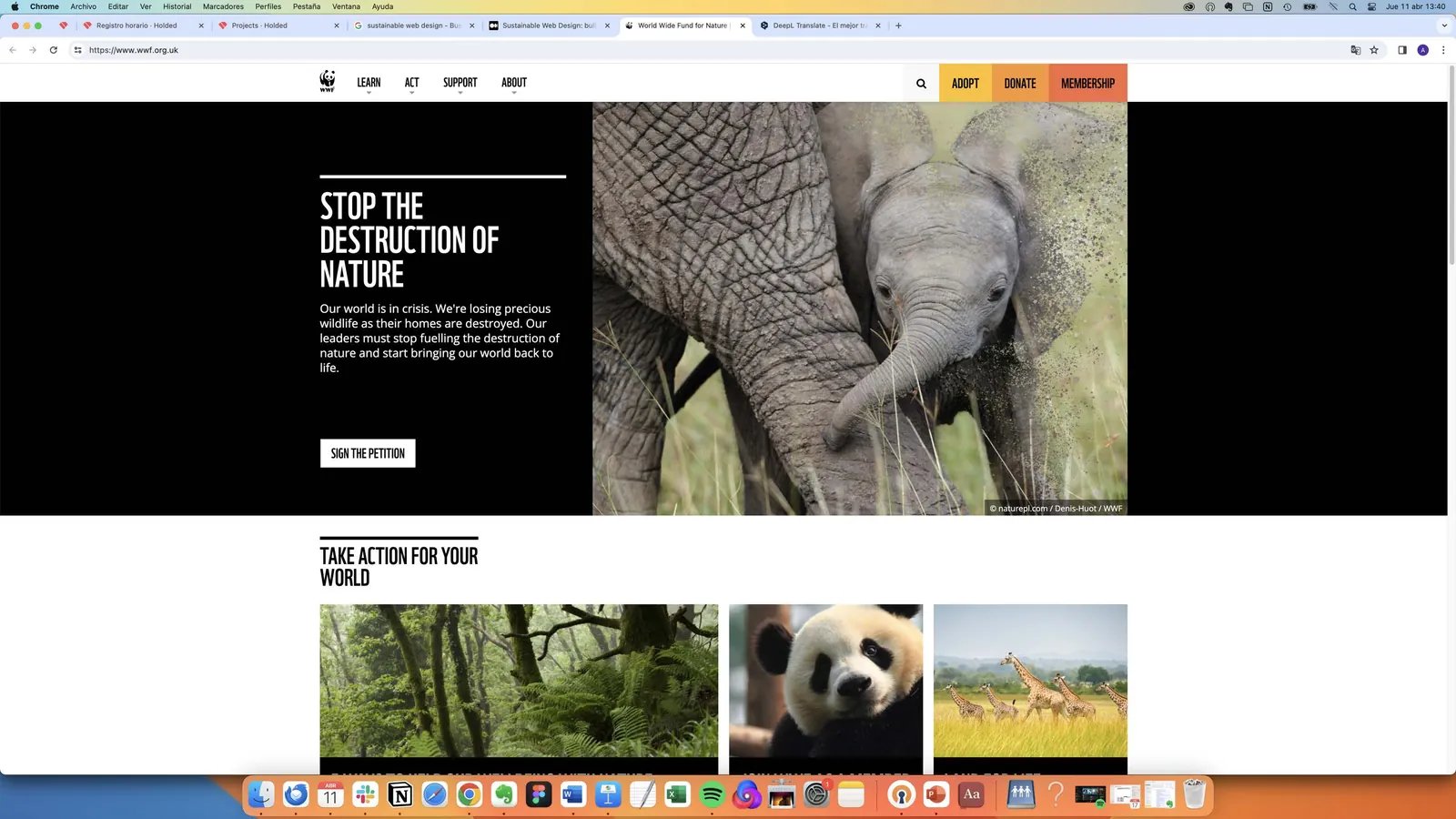Screen dimensions: 1456x819
Task: Open the Ventana menu
Action: (x=346, y=6)
